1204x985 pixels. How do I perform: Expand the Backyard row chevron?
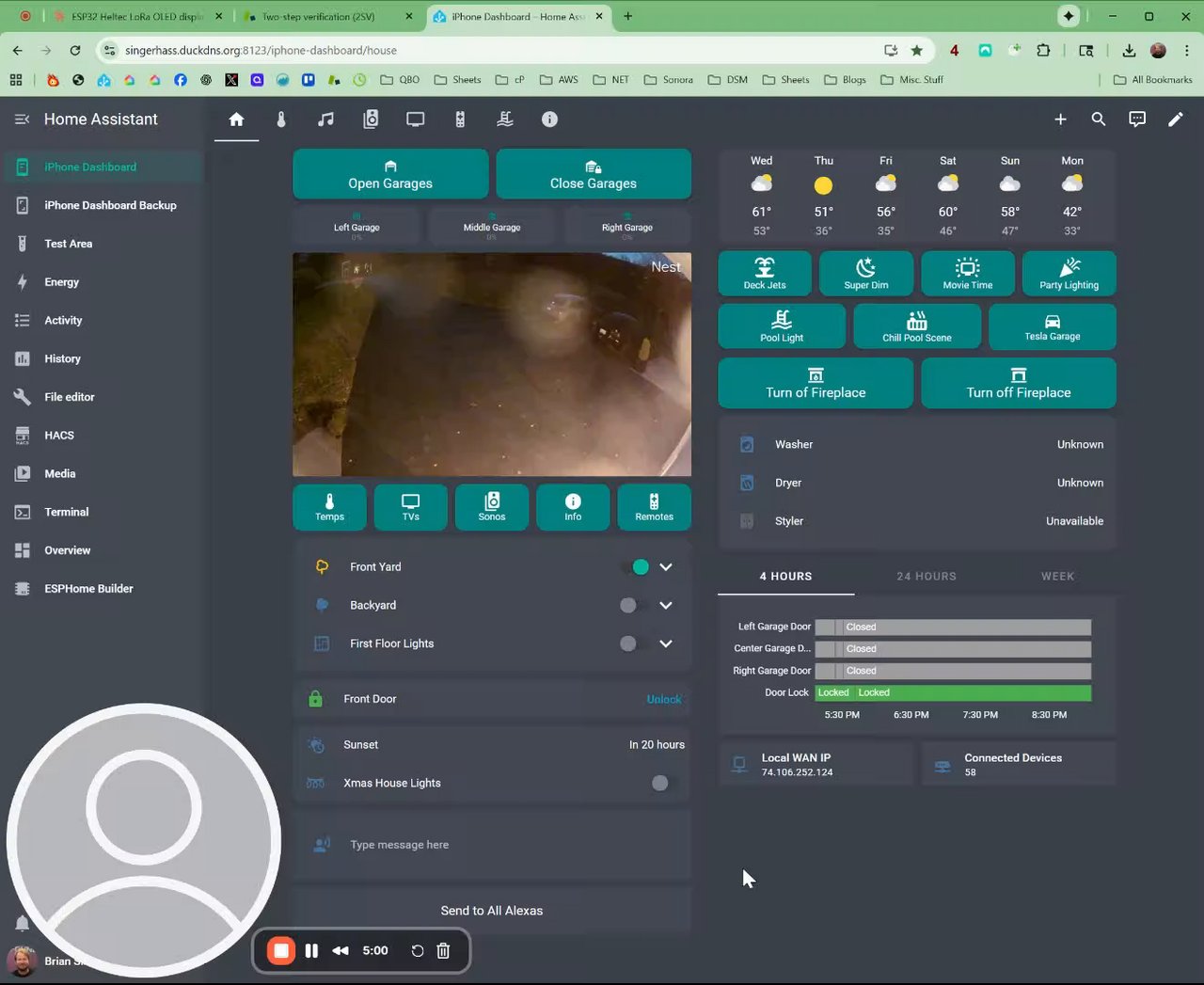pos(666,606)
